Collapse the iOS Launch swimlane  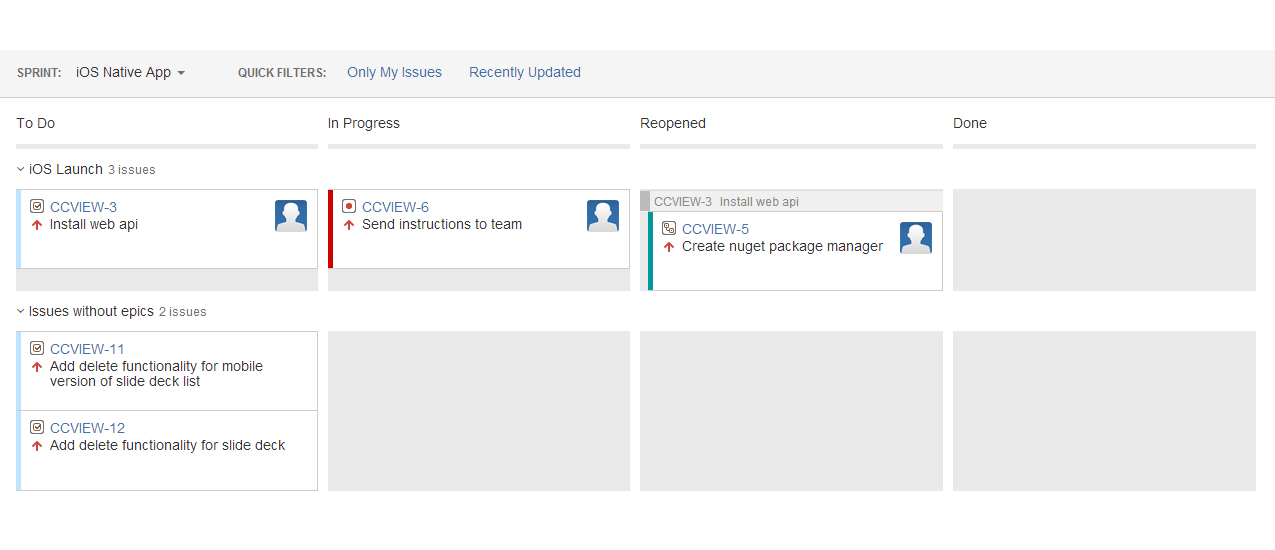[x=21, y=170]
